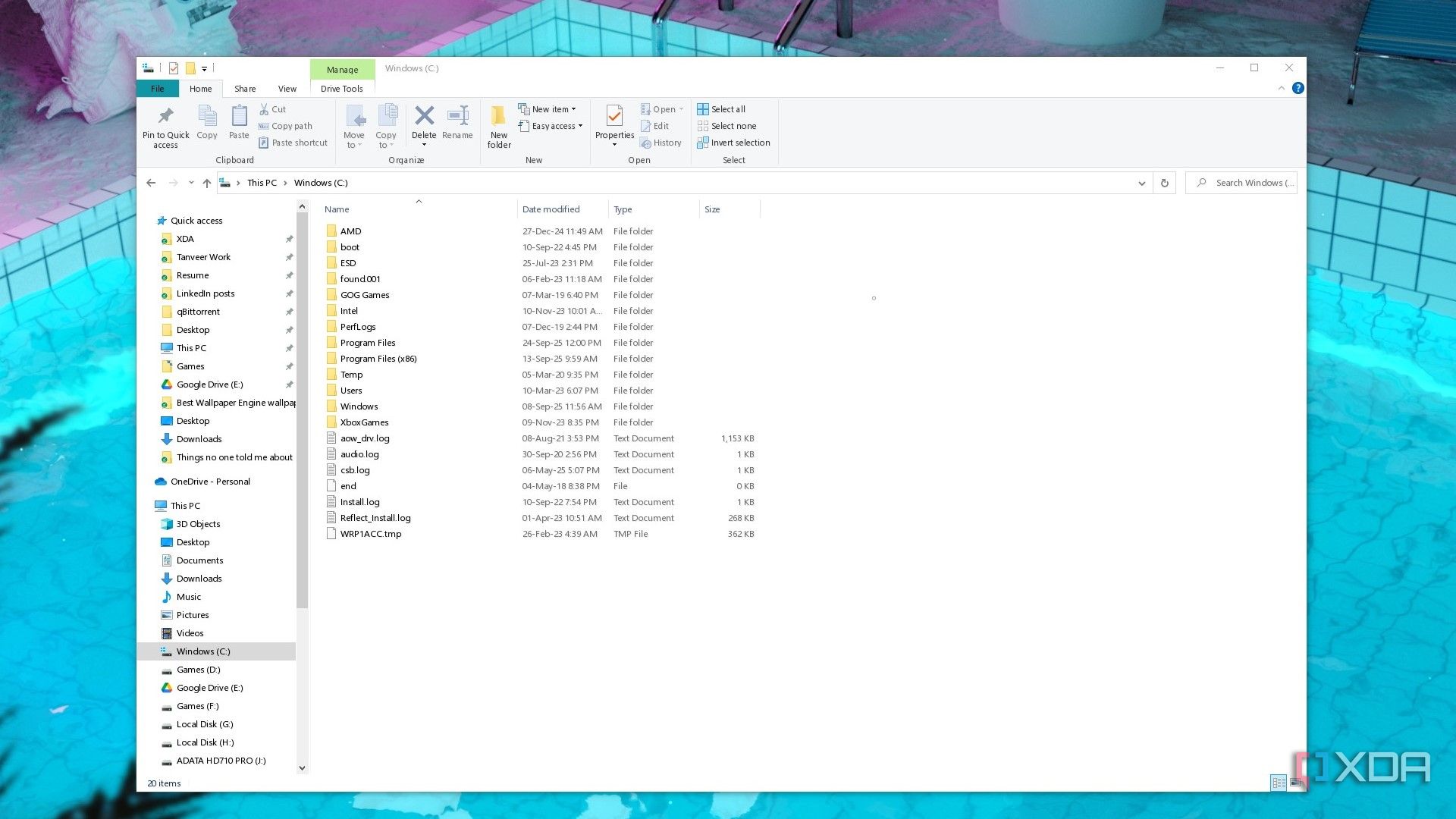Open Recent locations dropdown arrow
The width and height of the screenshot is (1456, 819).
[191, 183]
